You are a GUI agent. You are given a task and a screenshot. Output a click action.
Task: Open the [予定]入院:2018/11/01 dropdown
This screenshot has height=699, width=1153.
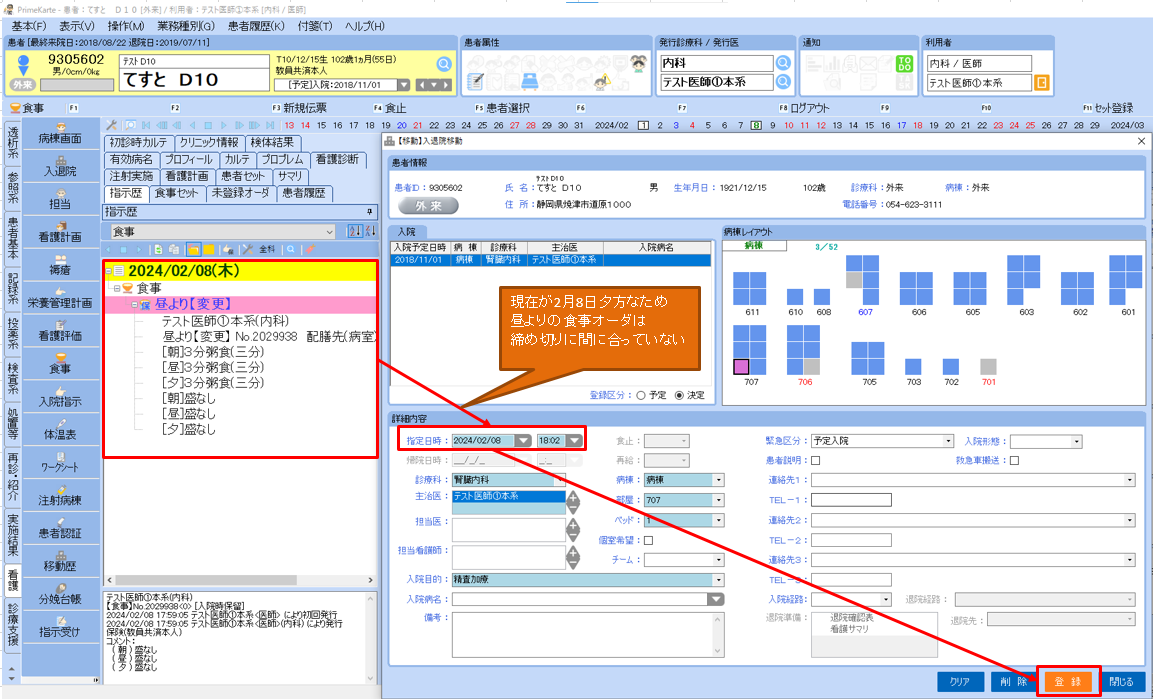pos(403,85)
